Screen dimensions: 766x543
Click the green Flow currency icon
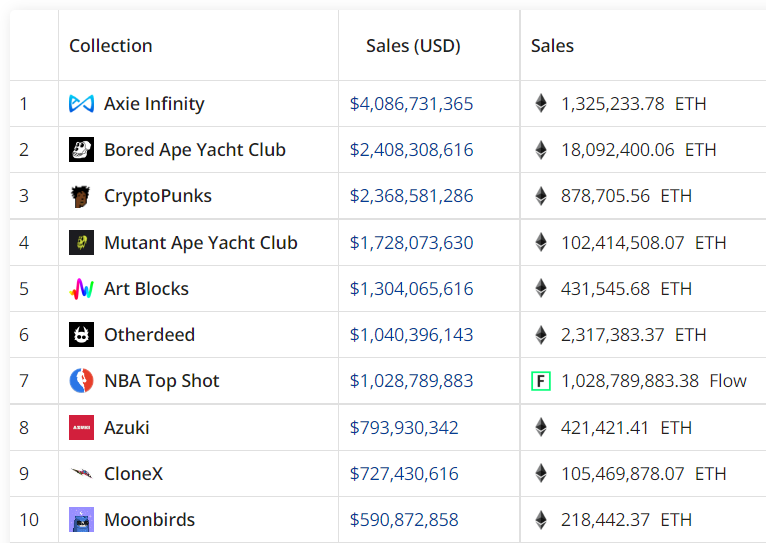[x=541, y=381]
